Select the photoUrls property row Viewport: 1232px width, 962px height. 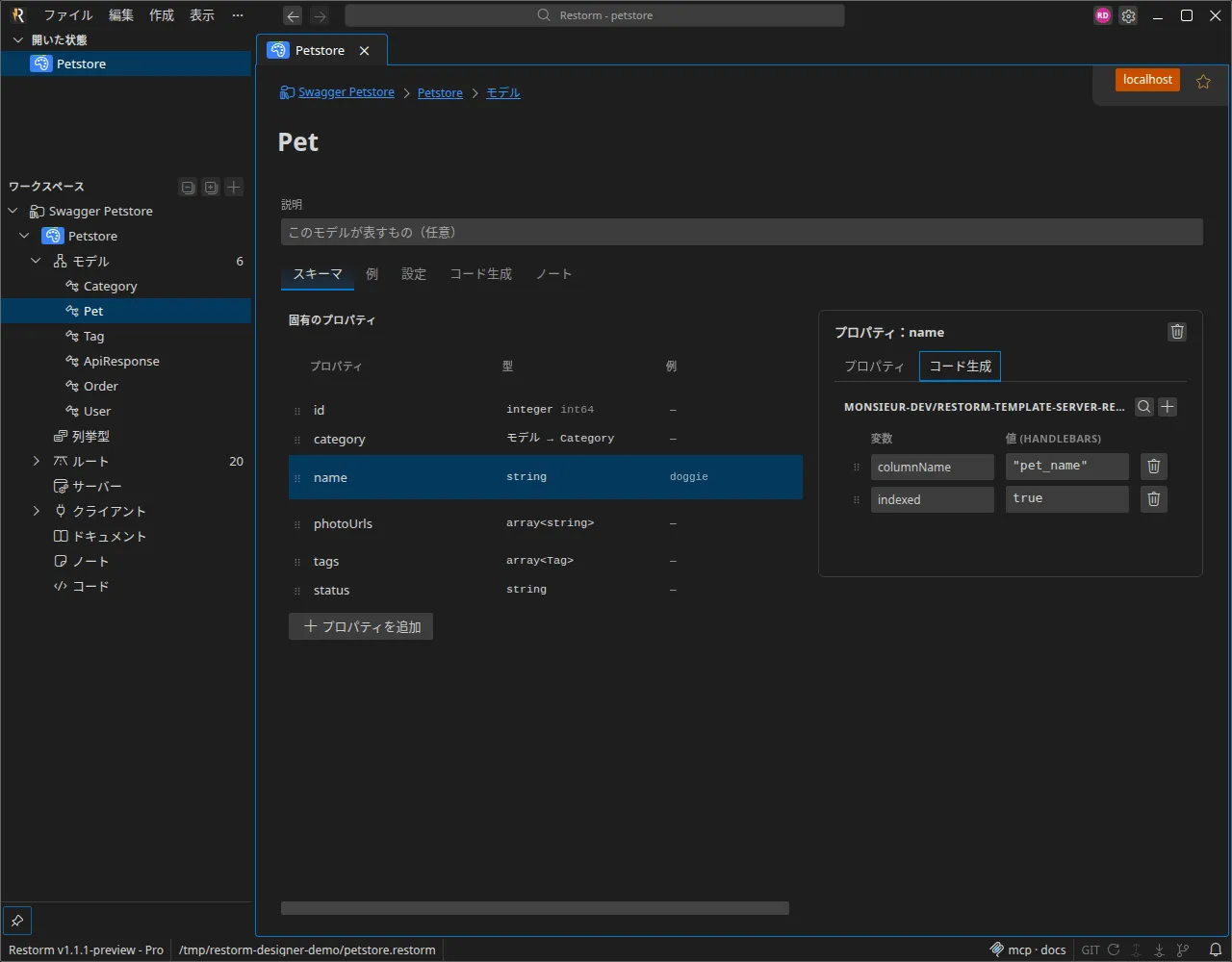pyautogui.click(x=546, y=524)
